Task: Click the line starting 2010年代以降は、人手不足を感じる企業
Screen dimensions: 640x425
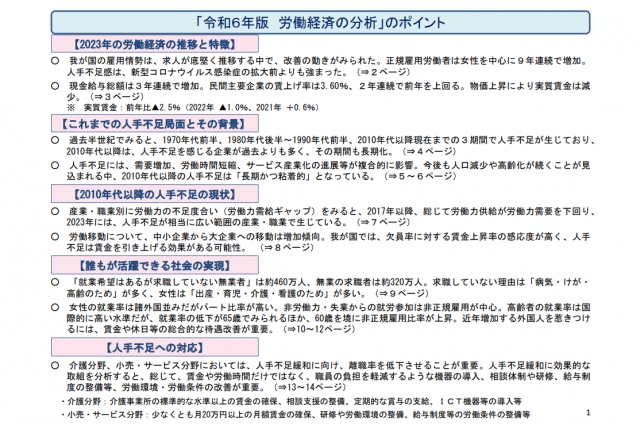Action: click(x=261, y=151)
